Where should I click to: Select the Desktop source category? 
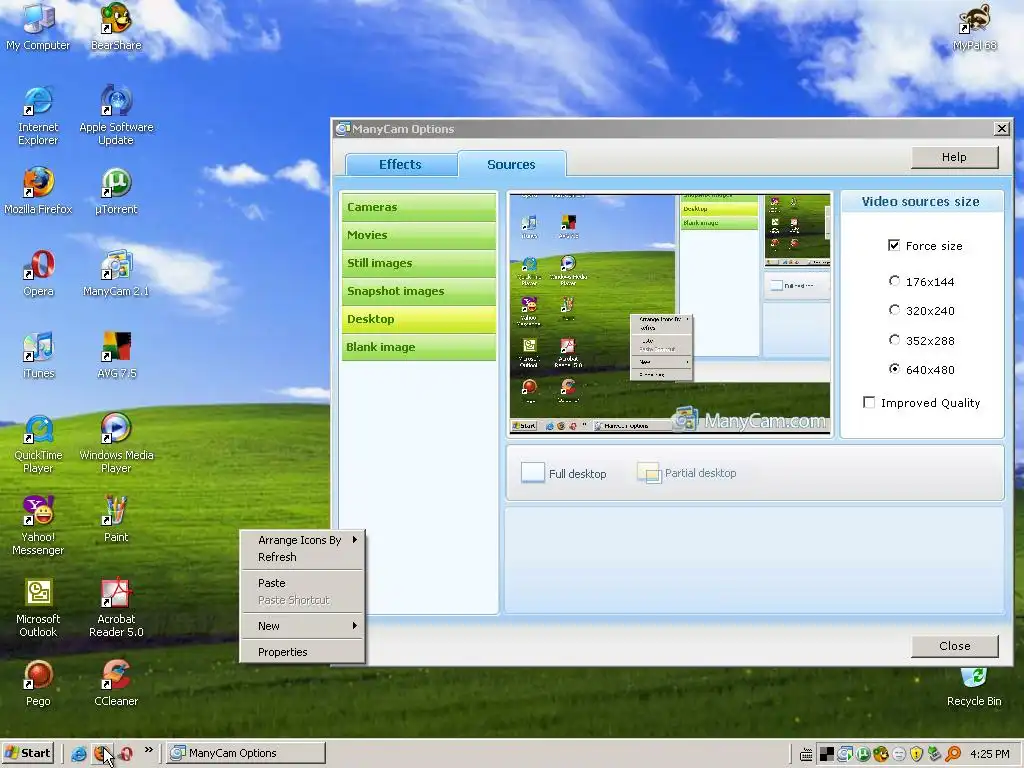(x=419, y=319)
